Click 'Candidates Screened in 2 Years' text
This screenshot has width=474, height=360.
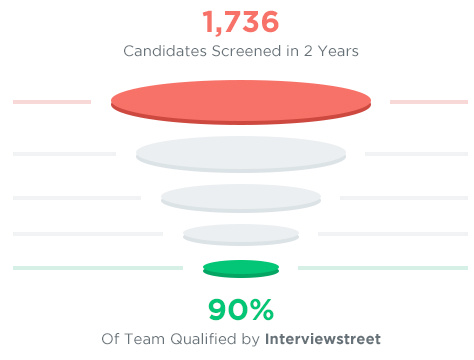point(241,51)
